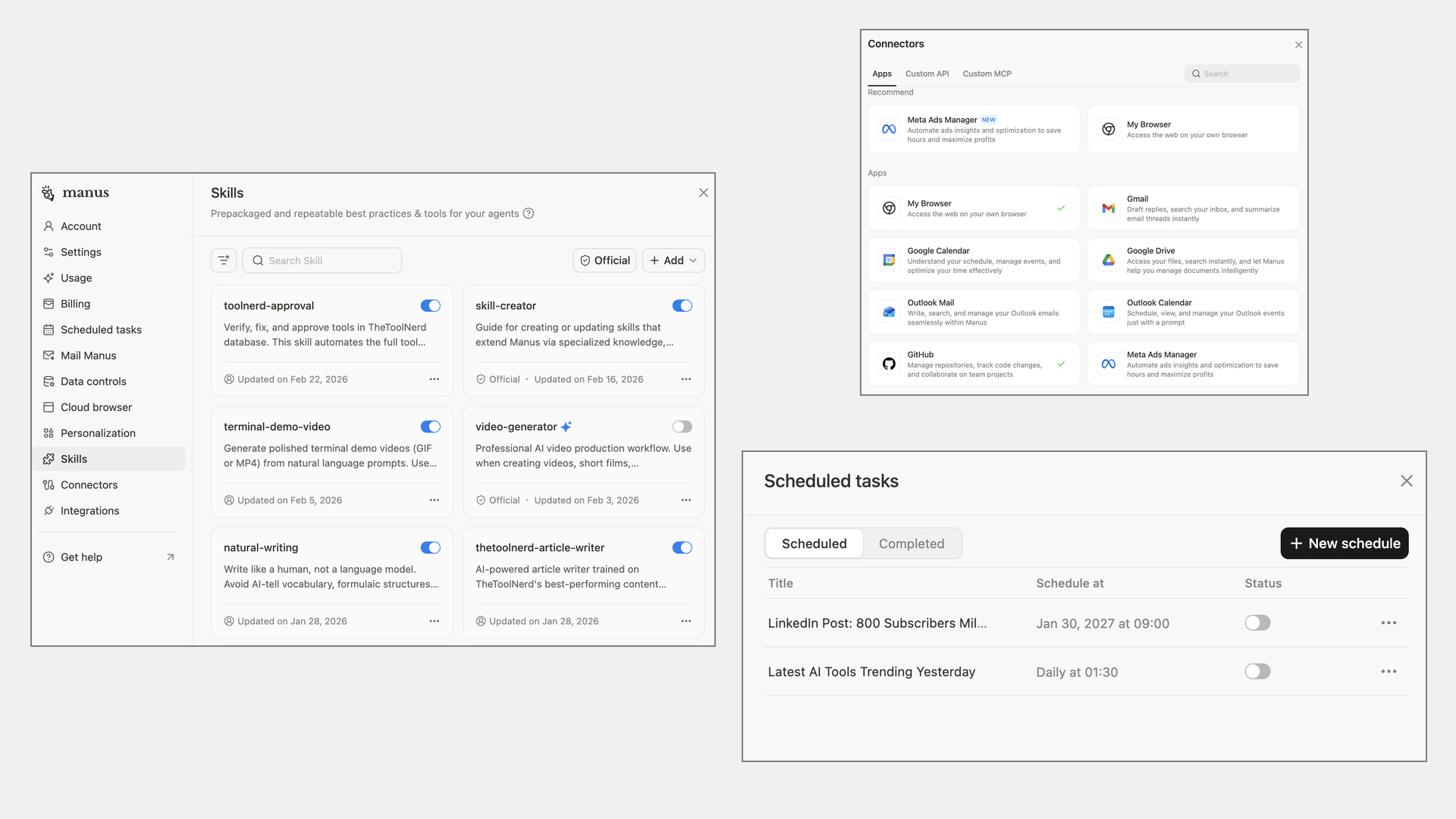The height and width of the screenshot is (819, 1456).
Task: Click the Search Skill input field
Action: (322, 260)
